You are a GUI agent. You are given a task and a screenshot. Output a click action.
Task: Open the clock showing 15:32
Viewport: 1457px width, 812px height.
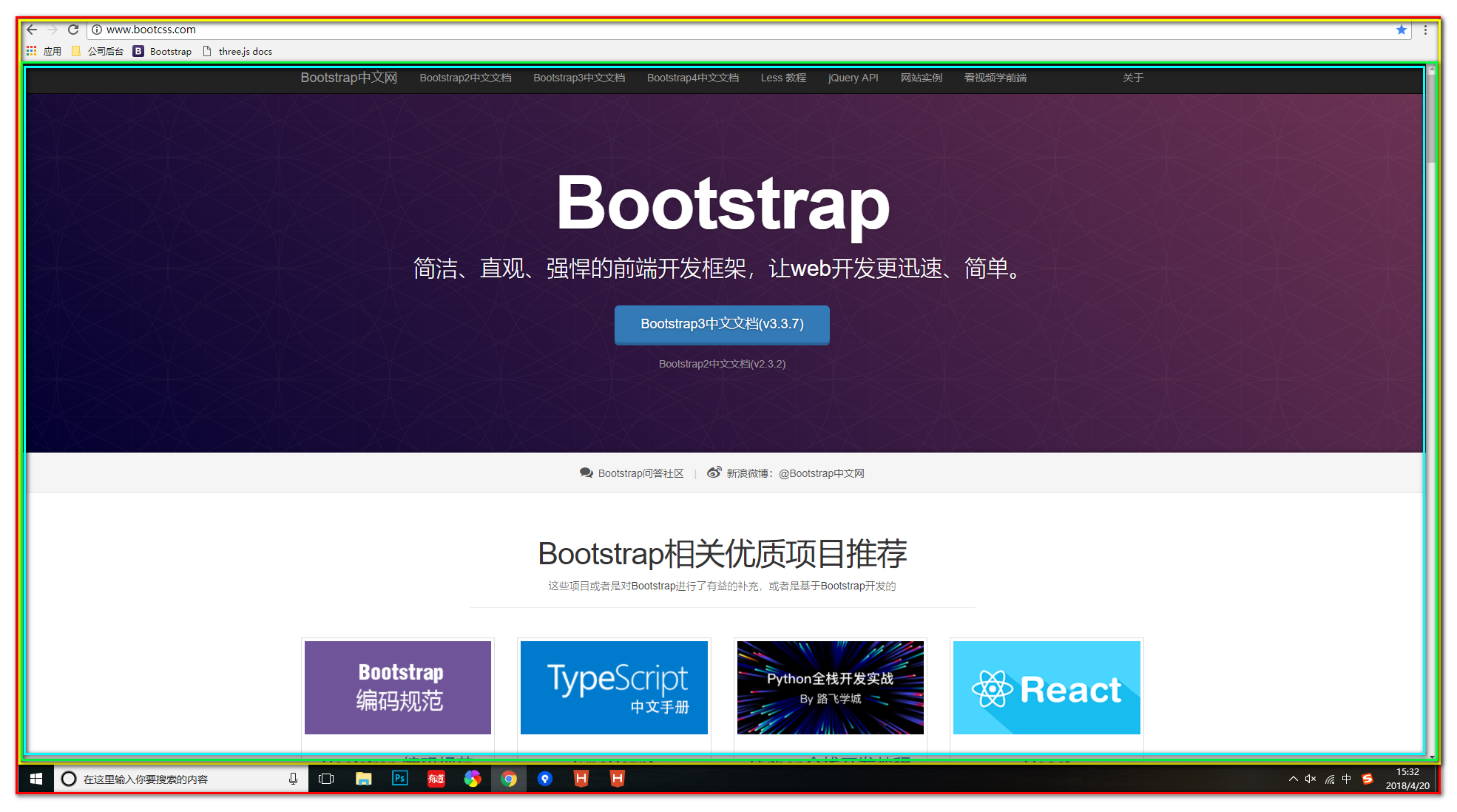pyautogui.click(x=1407, y=779)
